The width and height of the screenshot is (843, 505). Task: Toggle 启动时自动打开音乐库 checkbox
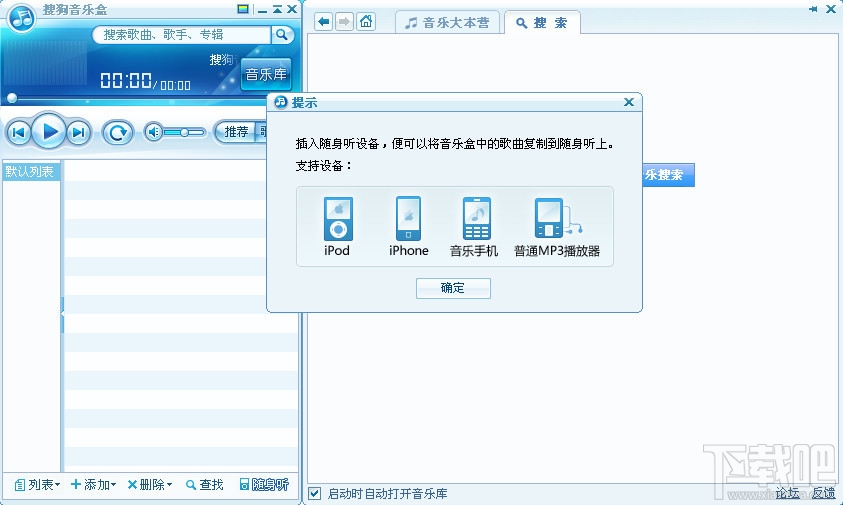315,494
